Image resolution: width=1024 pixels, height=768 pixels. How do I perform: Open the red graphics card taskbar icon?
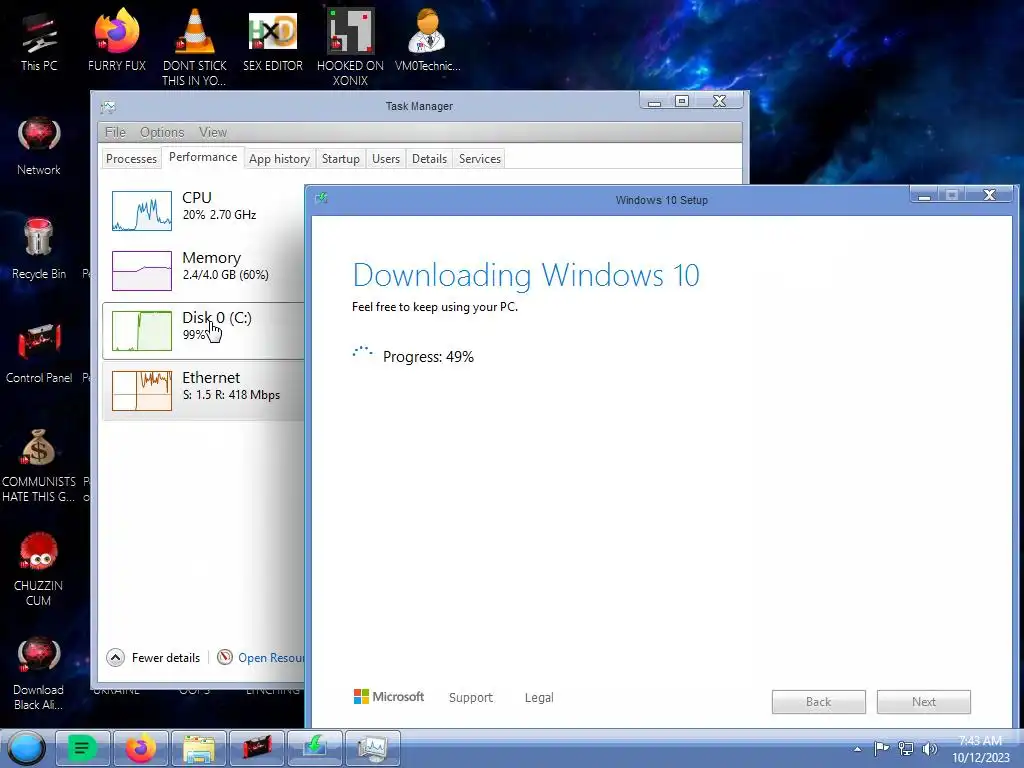257,748
